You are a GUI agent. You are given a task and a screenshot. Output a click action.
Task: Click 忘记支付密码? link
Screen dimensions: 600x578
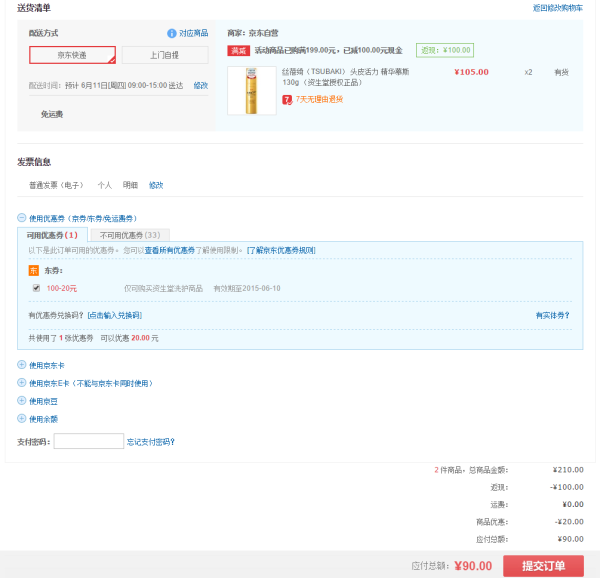coord(151,442)
